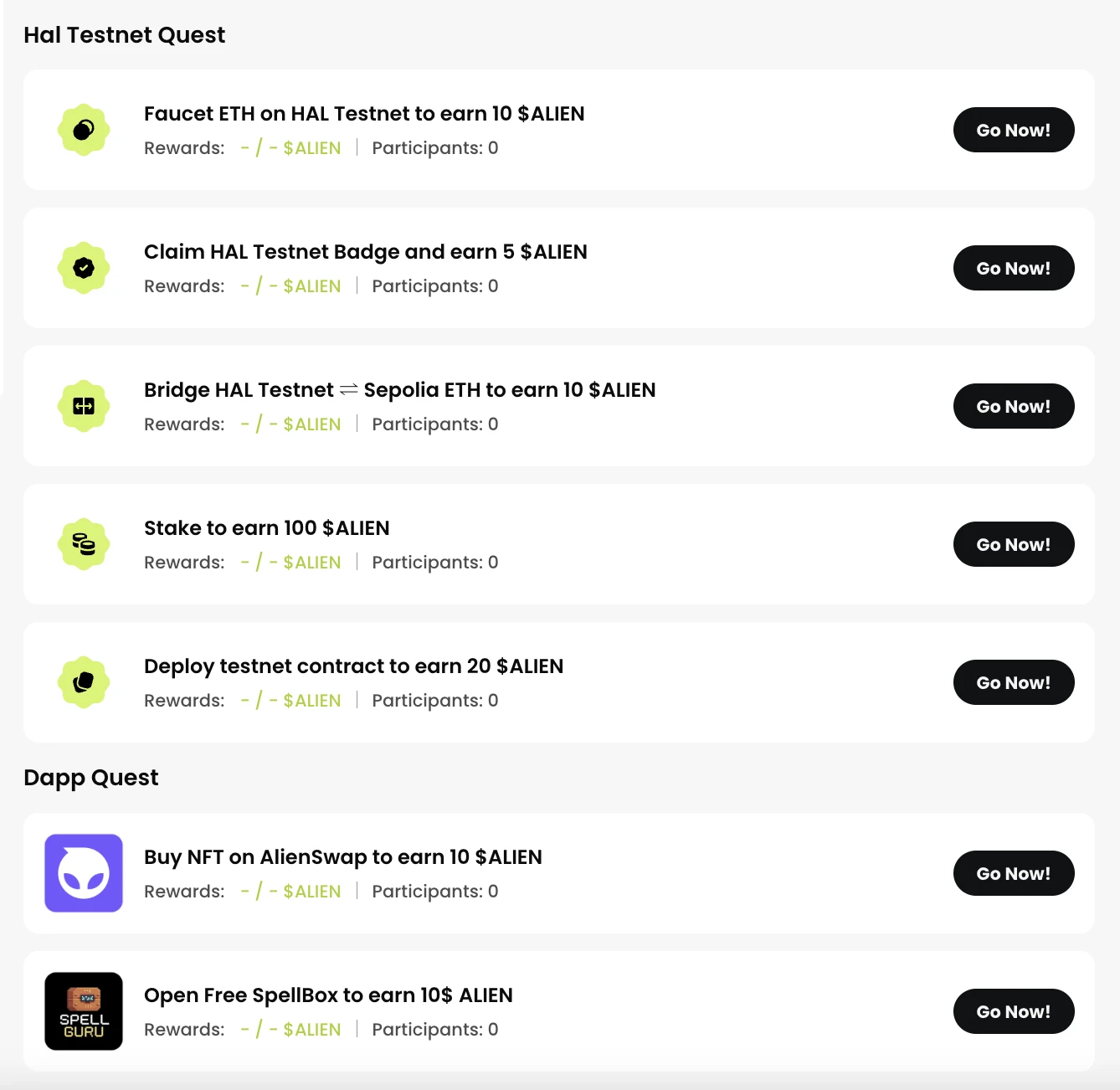1120x1090 pixels.
Task: Click the Claim HAL Testnet Badge checkmark icon
Action: (x=84, y=268)
